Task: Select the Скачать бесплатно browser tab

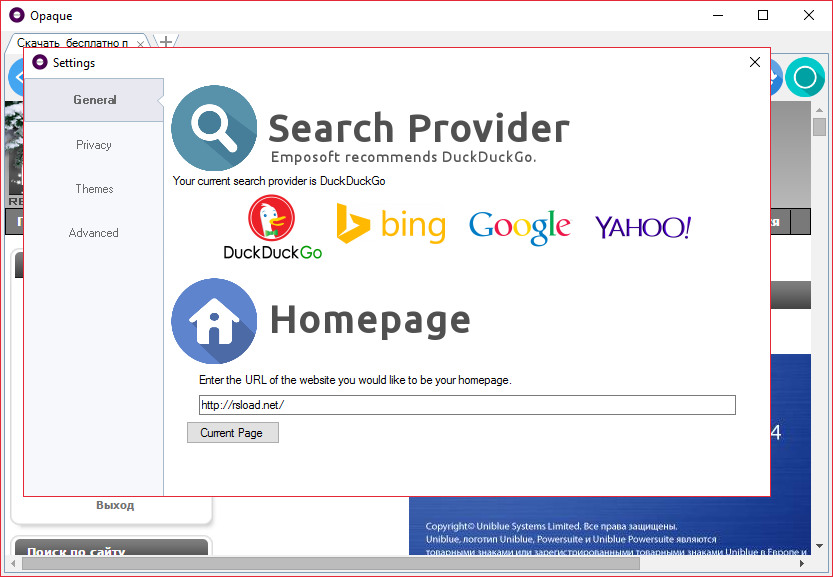Action: click(73, 43)
